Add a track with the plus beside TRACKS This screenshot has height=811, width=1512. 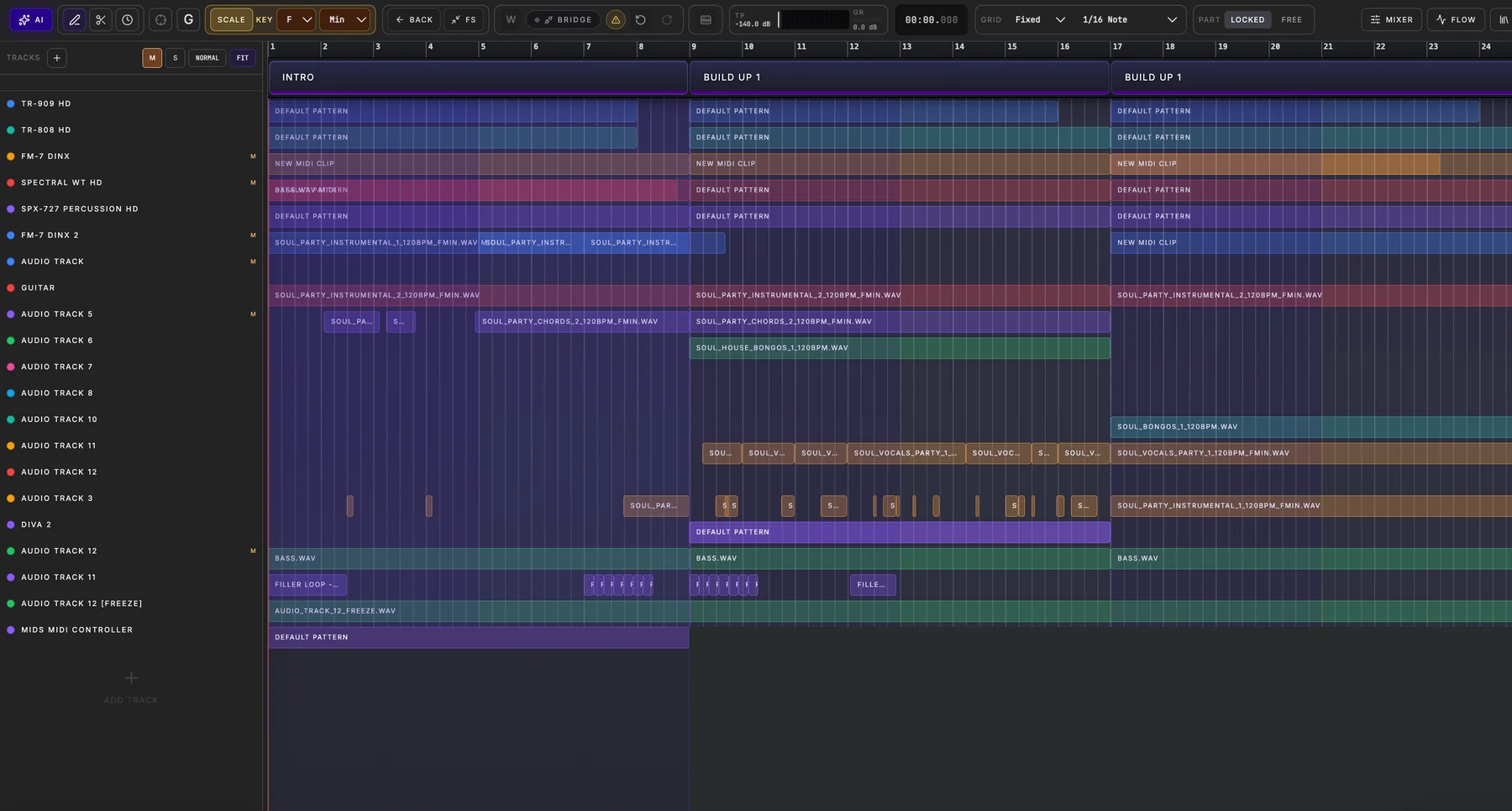[56, 58]
